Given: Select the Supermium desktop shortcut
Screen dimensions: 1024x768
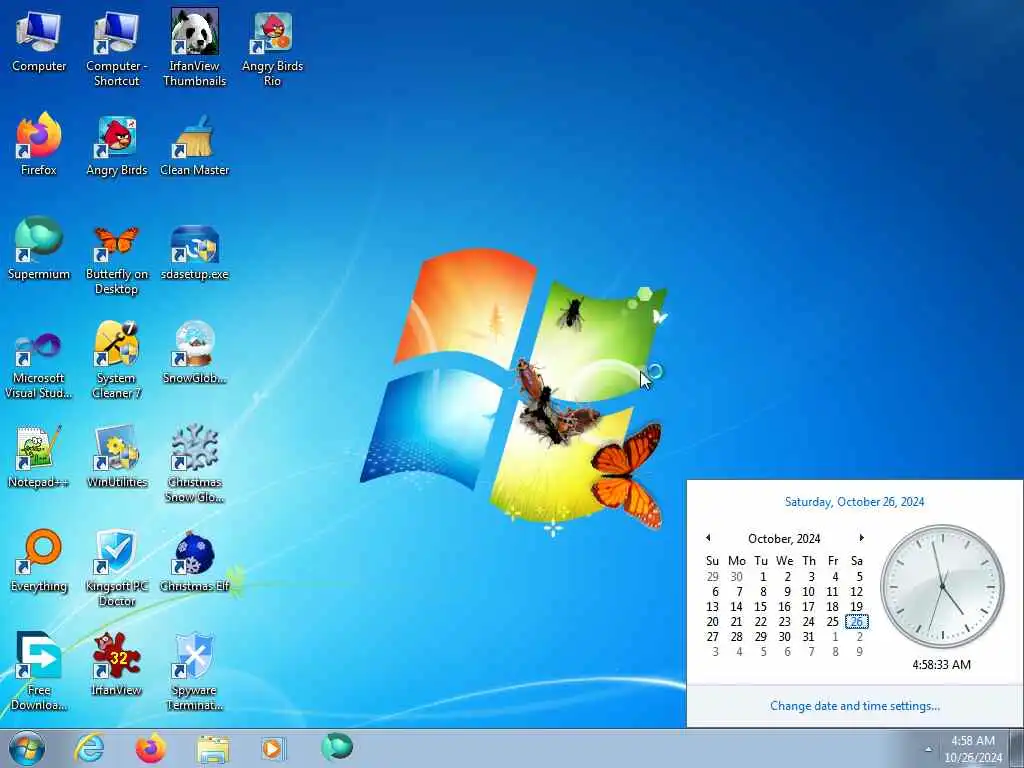Looking at the screenshot, I should pos(39,249).
